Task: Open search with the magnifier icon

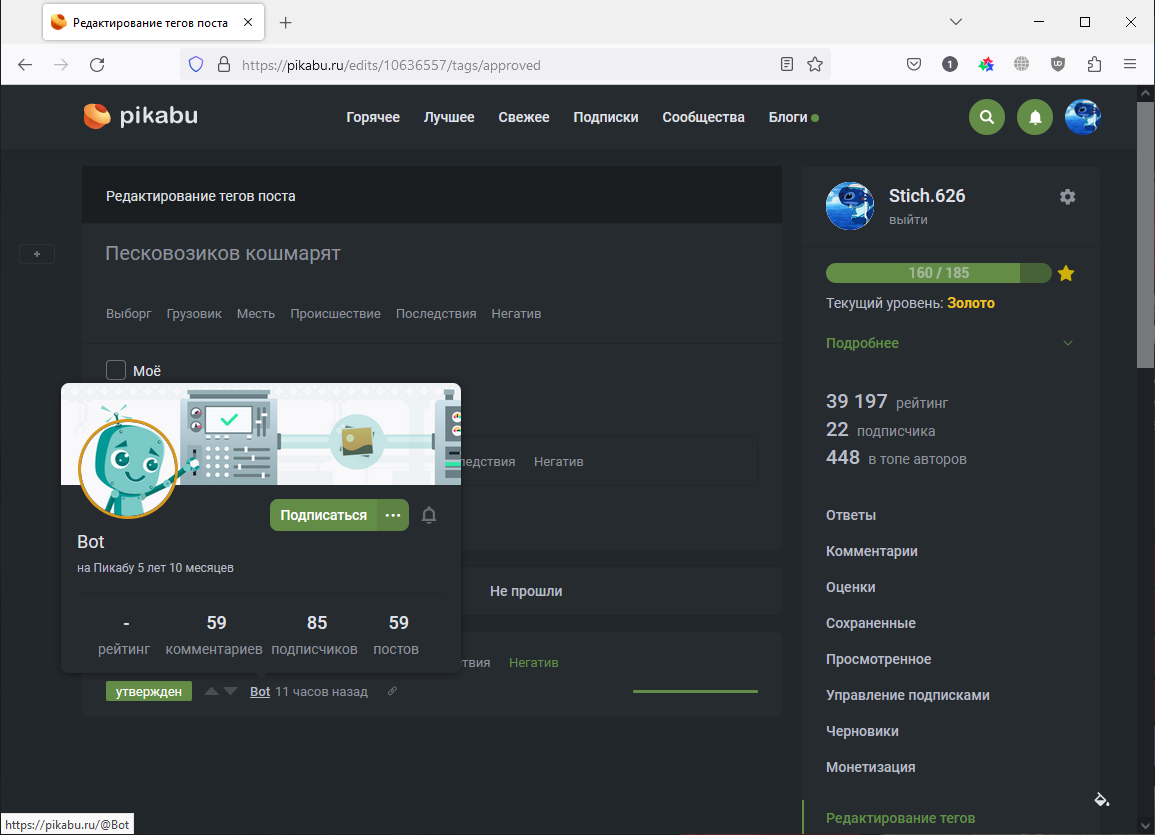Action: pos(986,117)
